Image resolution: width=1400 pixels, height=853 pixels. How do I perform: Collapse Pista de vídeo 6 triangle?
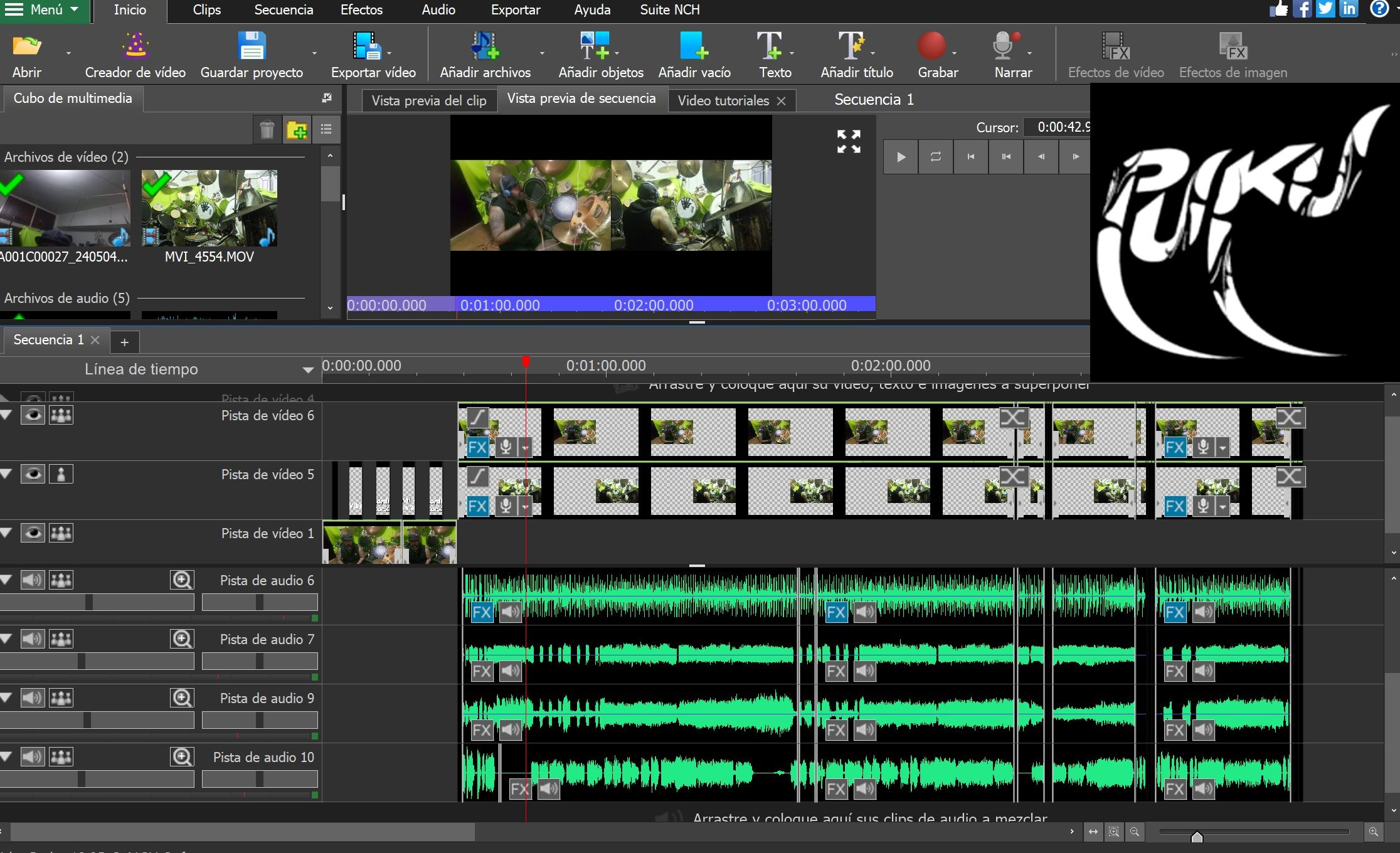pos(6,415)
